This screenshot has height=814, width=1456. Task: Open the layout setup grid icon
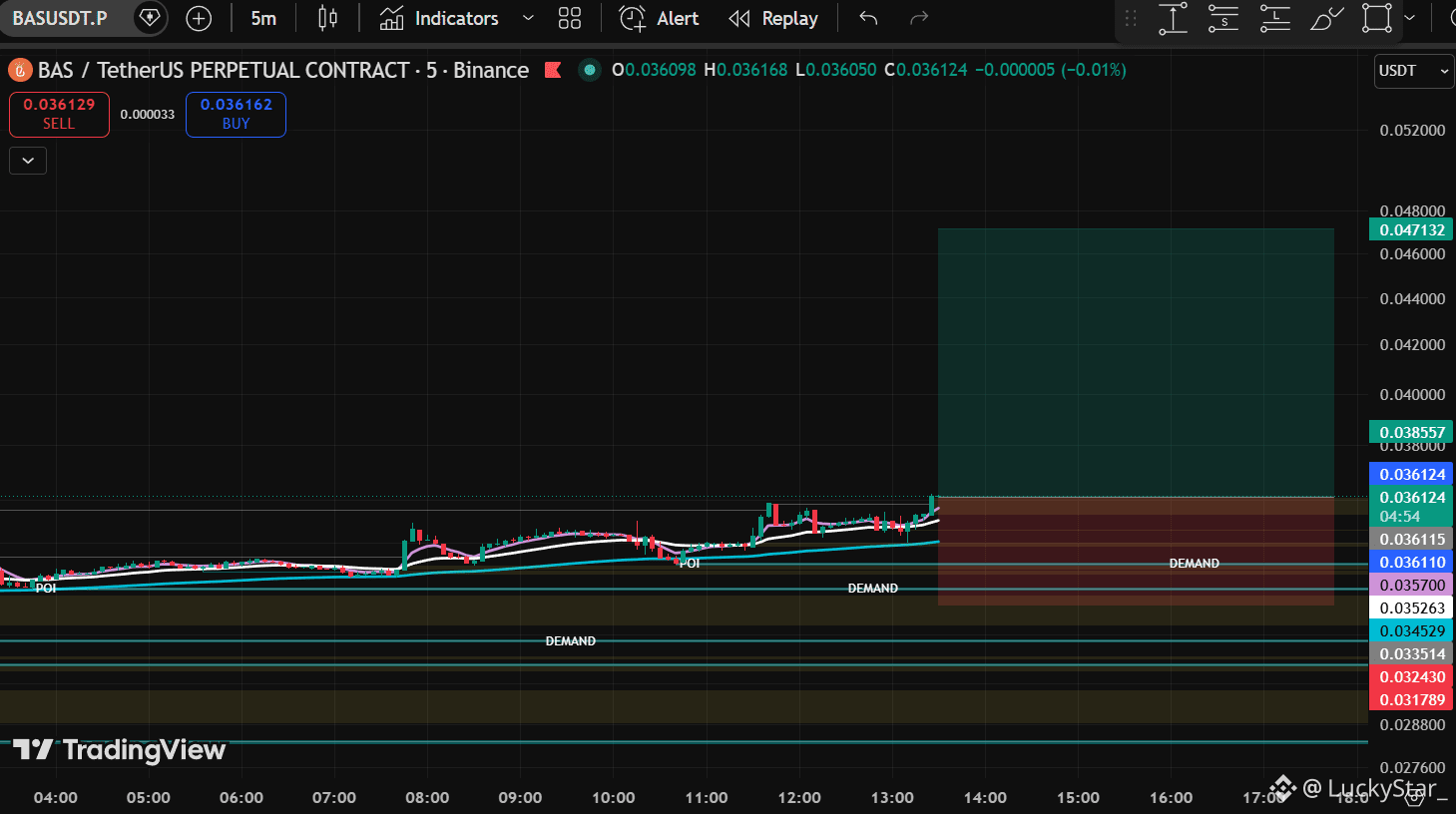click(570, 18)
